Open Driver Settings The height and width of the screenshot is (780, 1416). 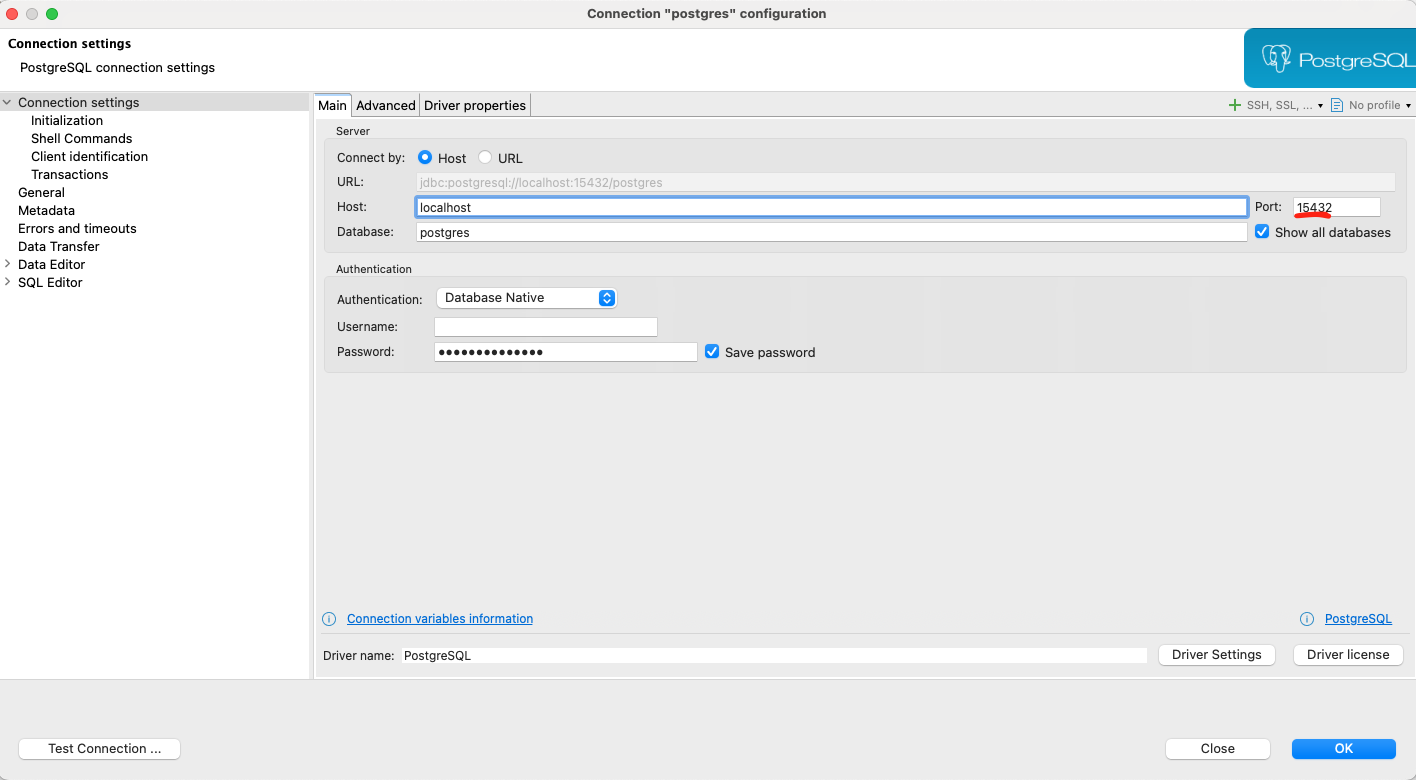tap(1216, 654)
